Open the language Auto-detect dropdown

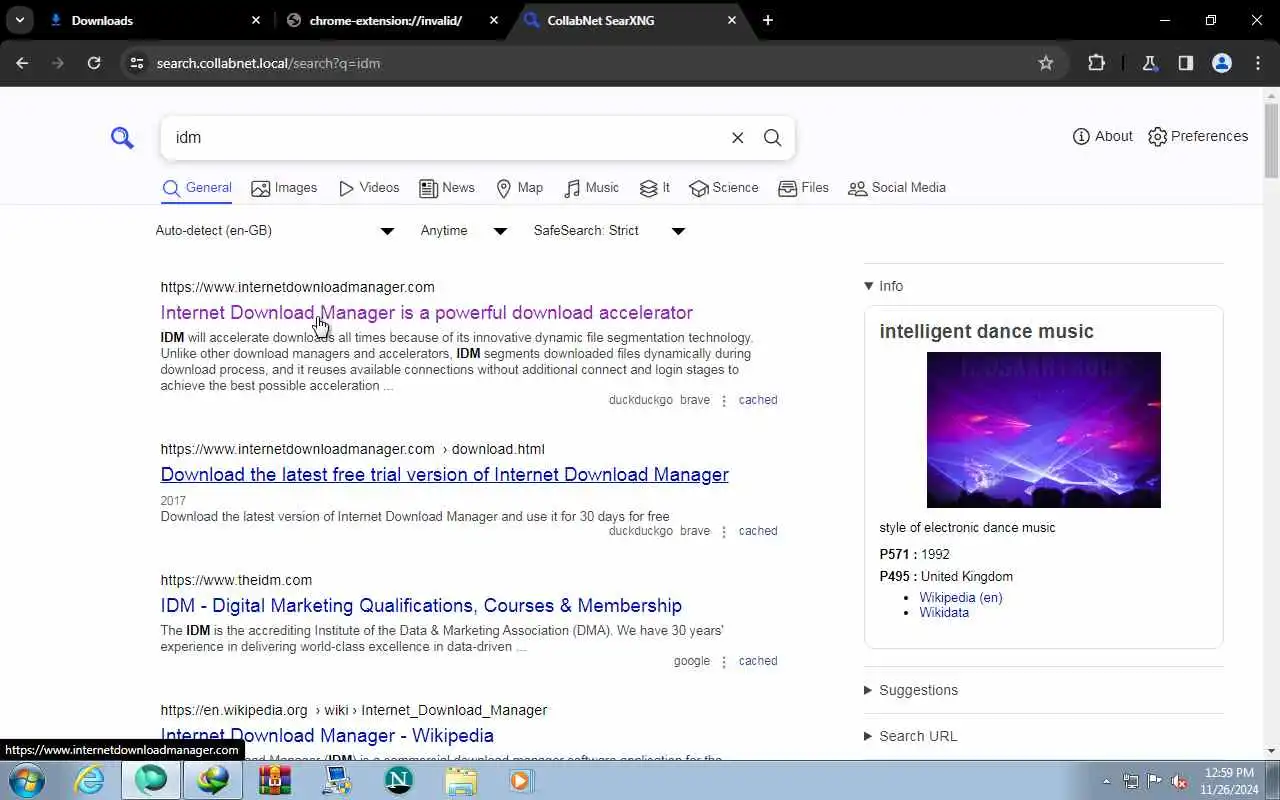[275, 231]
